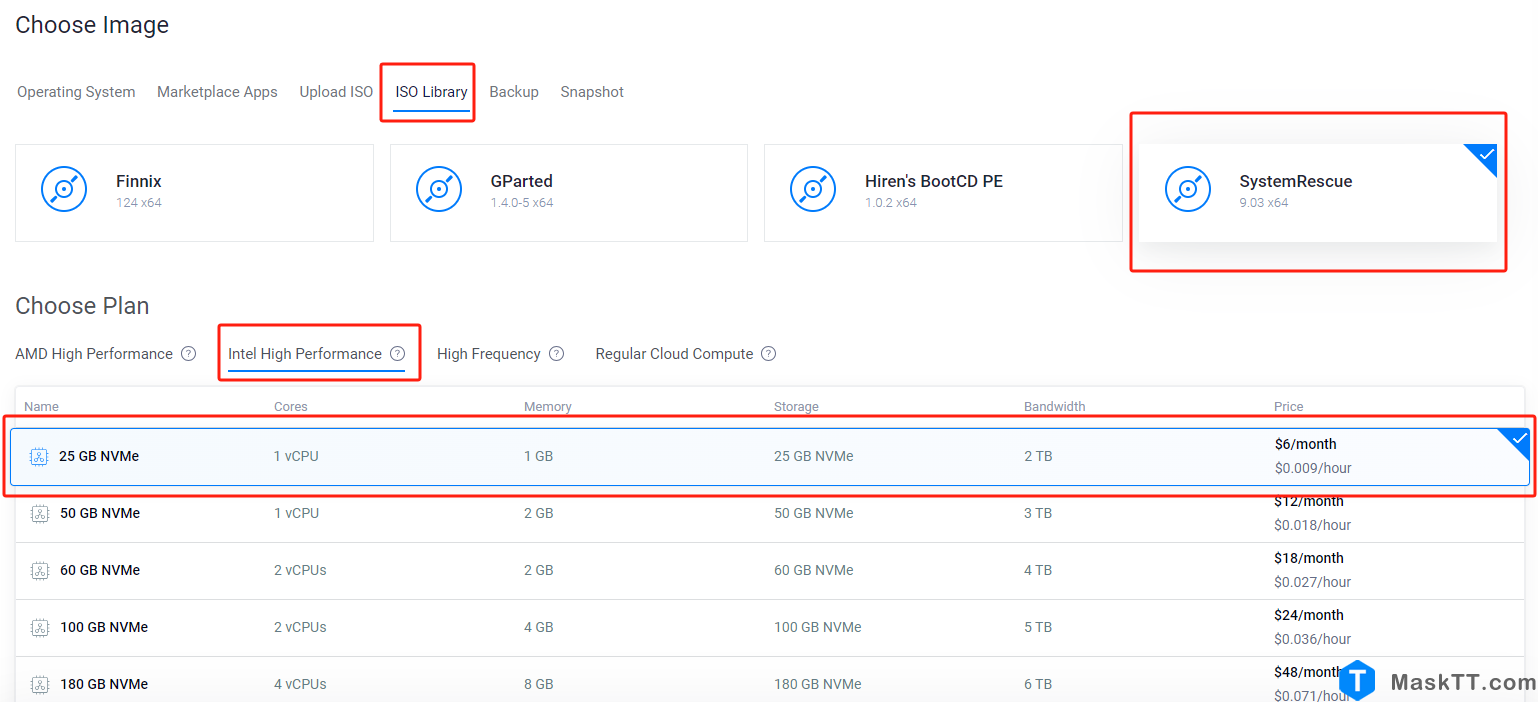1538x702 pixels.
Task: Click help icon beside Regular Cloud Compute
Action: pos(768,354)
